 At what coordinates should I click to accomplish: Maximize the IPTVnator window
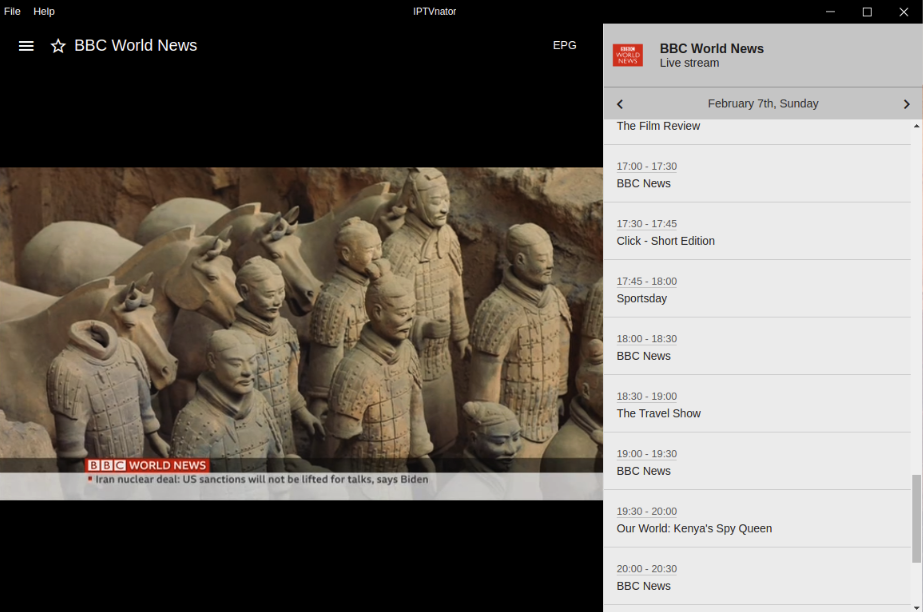[867, 12]
